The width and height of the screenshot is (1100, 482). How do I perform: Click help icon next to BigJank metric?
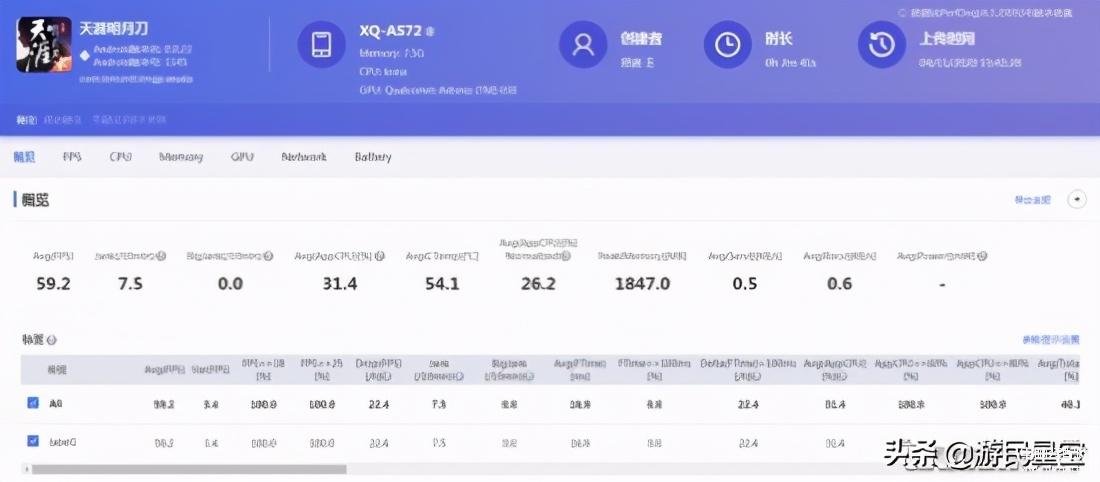tap(268, 257)
